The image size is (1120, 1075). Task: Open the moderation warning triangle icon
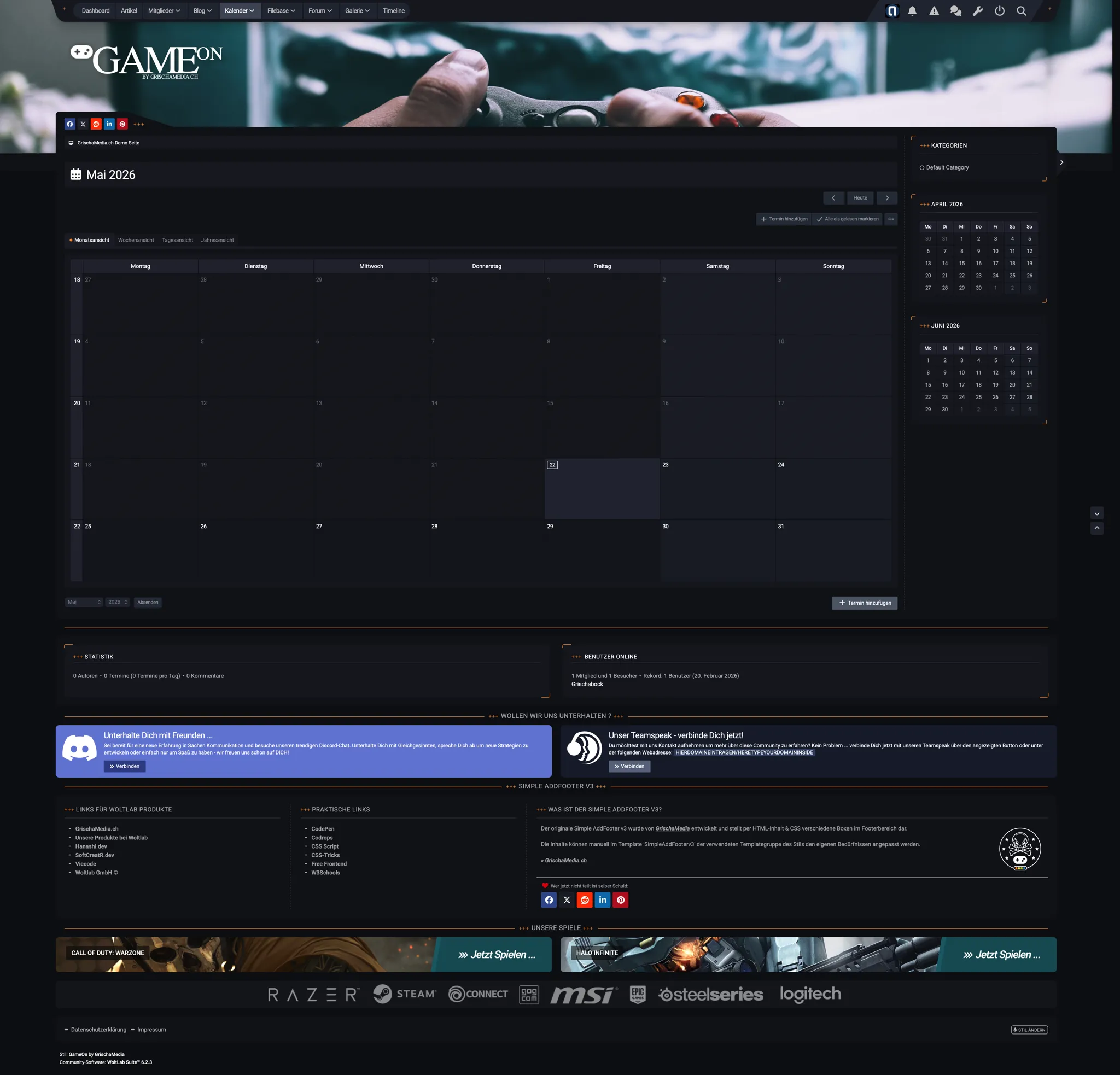(x=934, y=11)
